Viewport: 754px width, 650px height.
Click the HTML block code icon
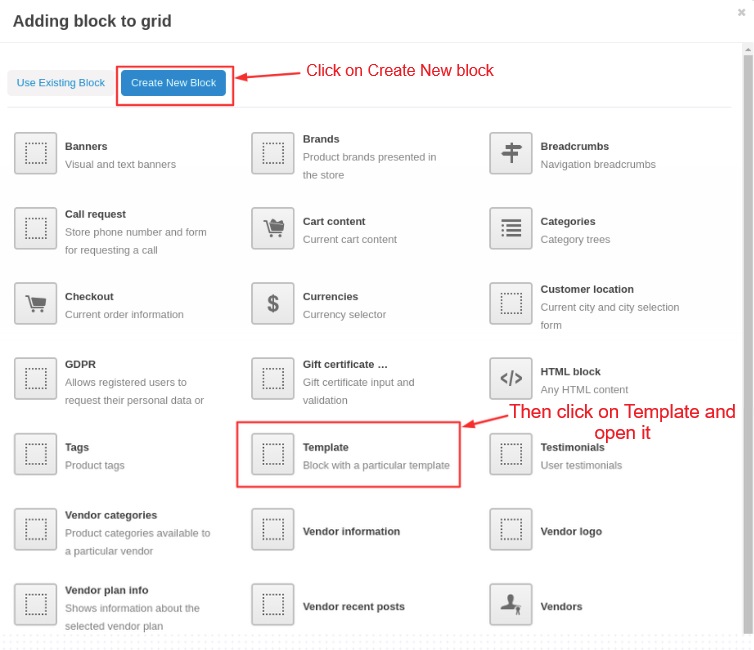(511, 378)
